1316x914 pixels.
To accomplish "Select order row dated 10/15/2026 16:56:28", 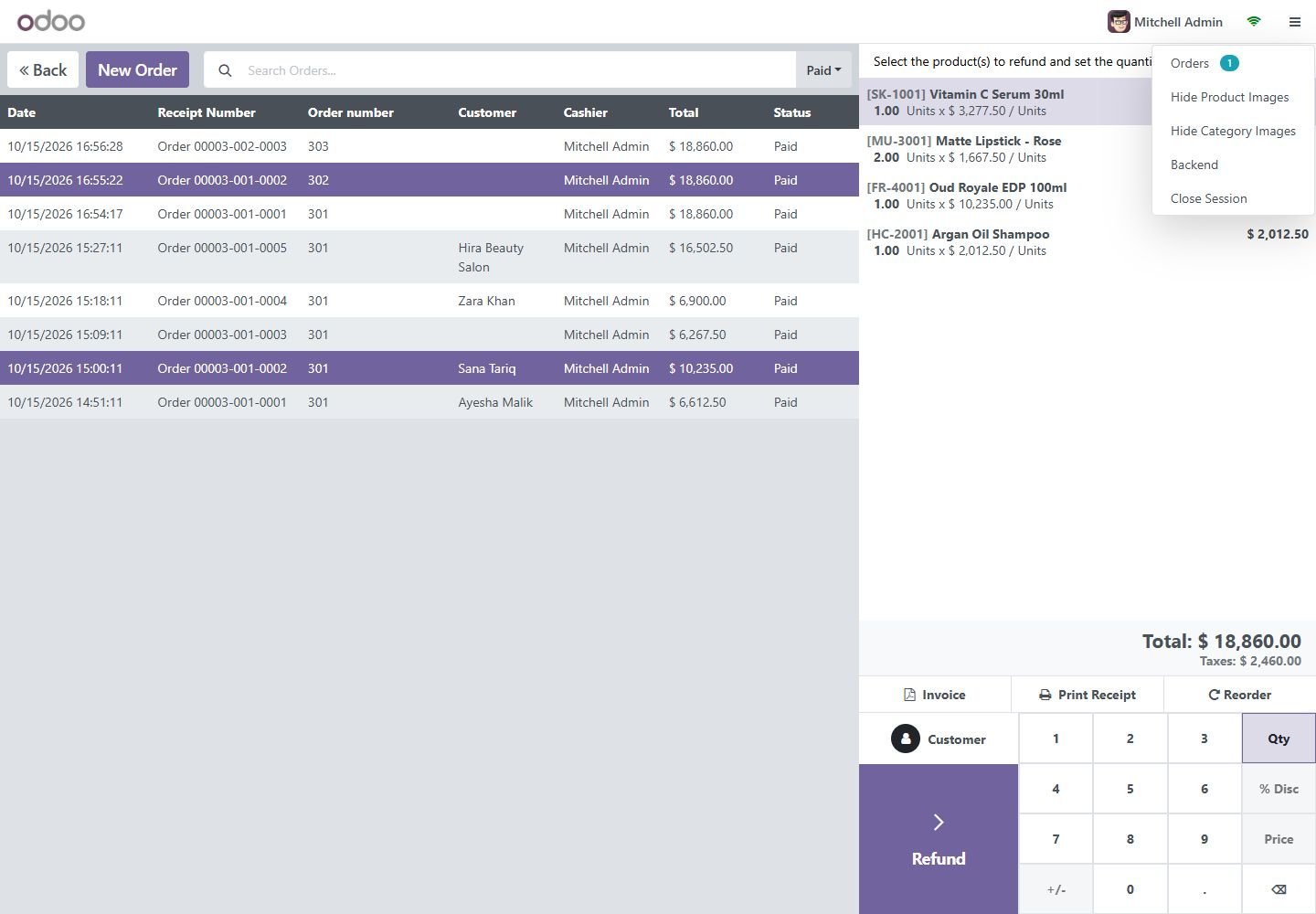I will point(430,146).
